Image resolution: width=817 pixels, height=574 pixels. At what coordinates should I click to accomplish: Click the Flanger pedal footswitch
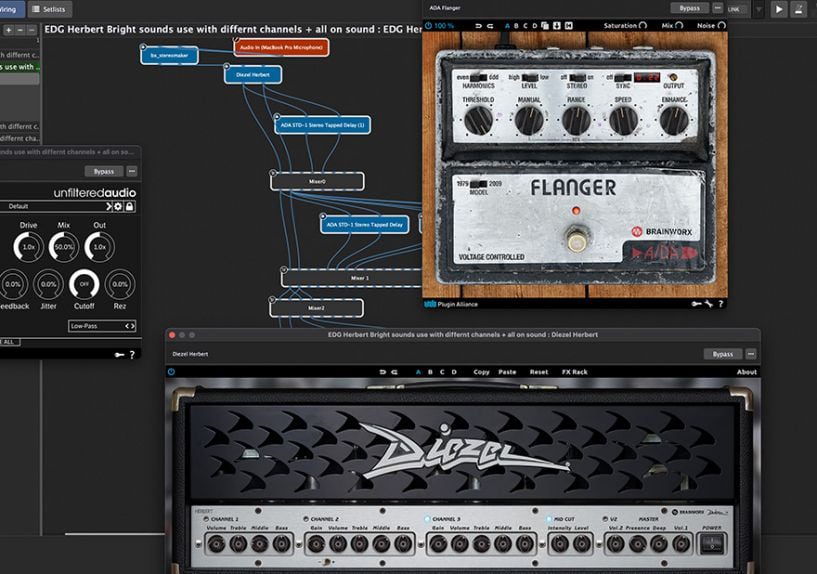pyautogui.click(x=576, y=240)
